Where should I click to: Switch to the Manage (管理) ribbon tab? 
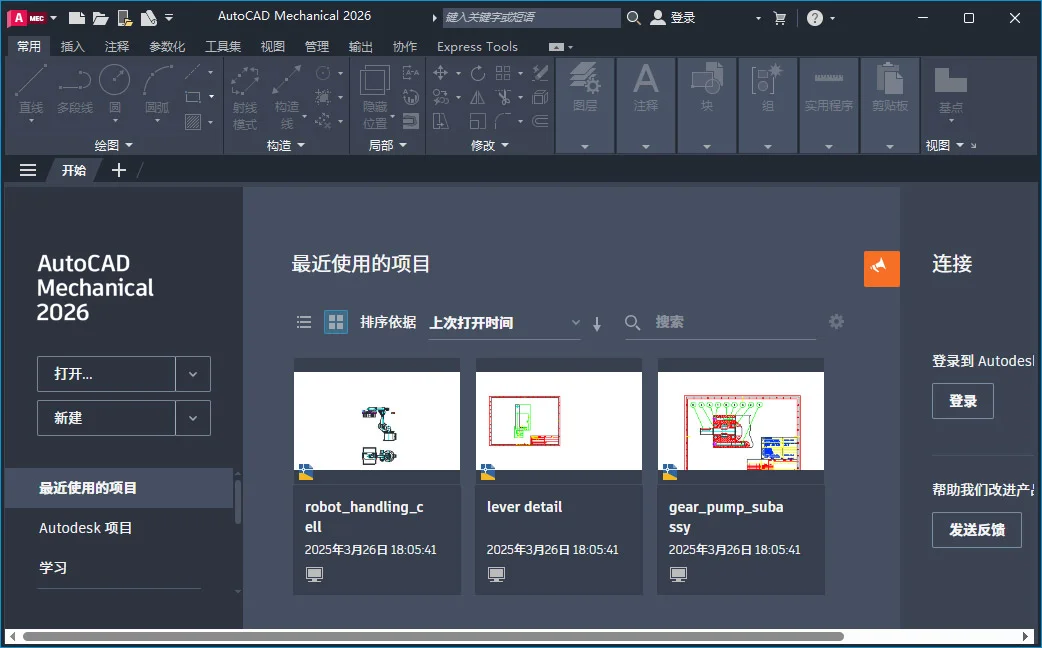click(317, 47)
